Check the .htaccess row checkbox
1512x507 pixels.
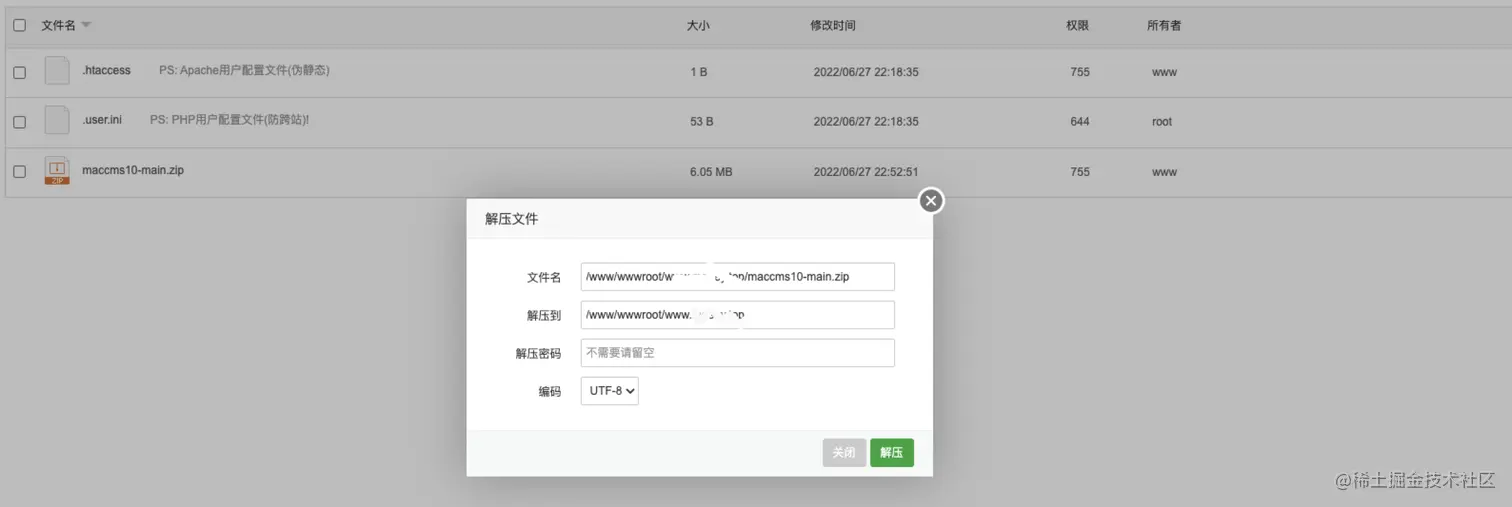pyautogui.click(x=19, y=72)
